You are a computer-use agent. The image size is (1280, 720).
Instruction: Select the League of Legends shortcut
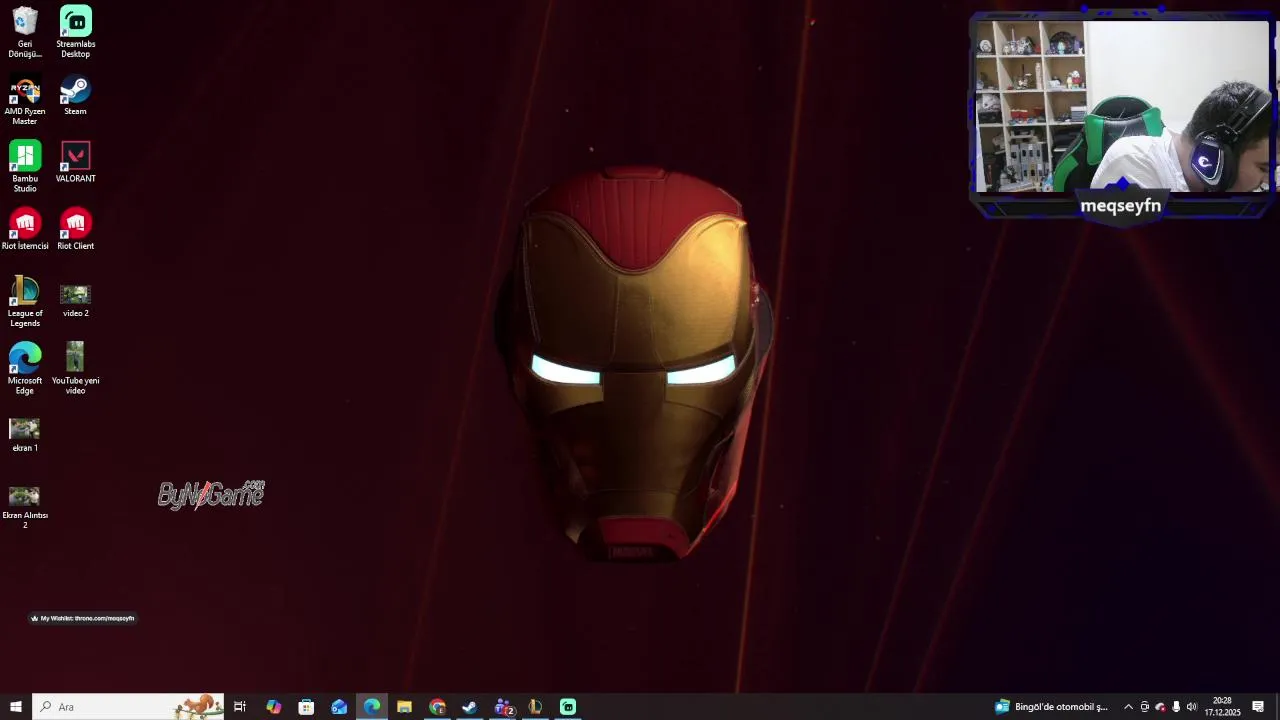tap(25, 301)
